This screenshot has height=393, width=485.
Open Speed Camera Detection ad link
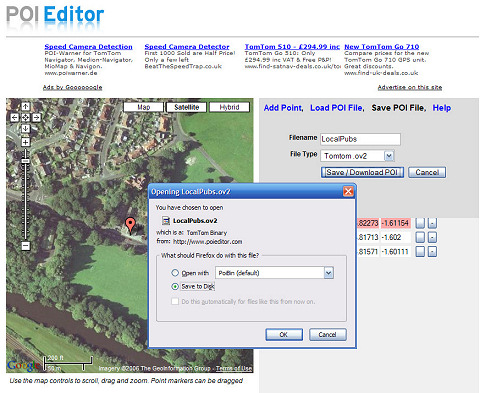coord(88,47)
